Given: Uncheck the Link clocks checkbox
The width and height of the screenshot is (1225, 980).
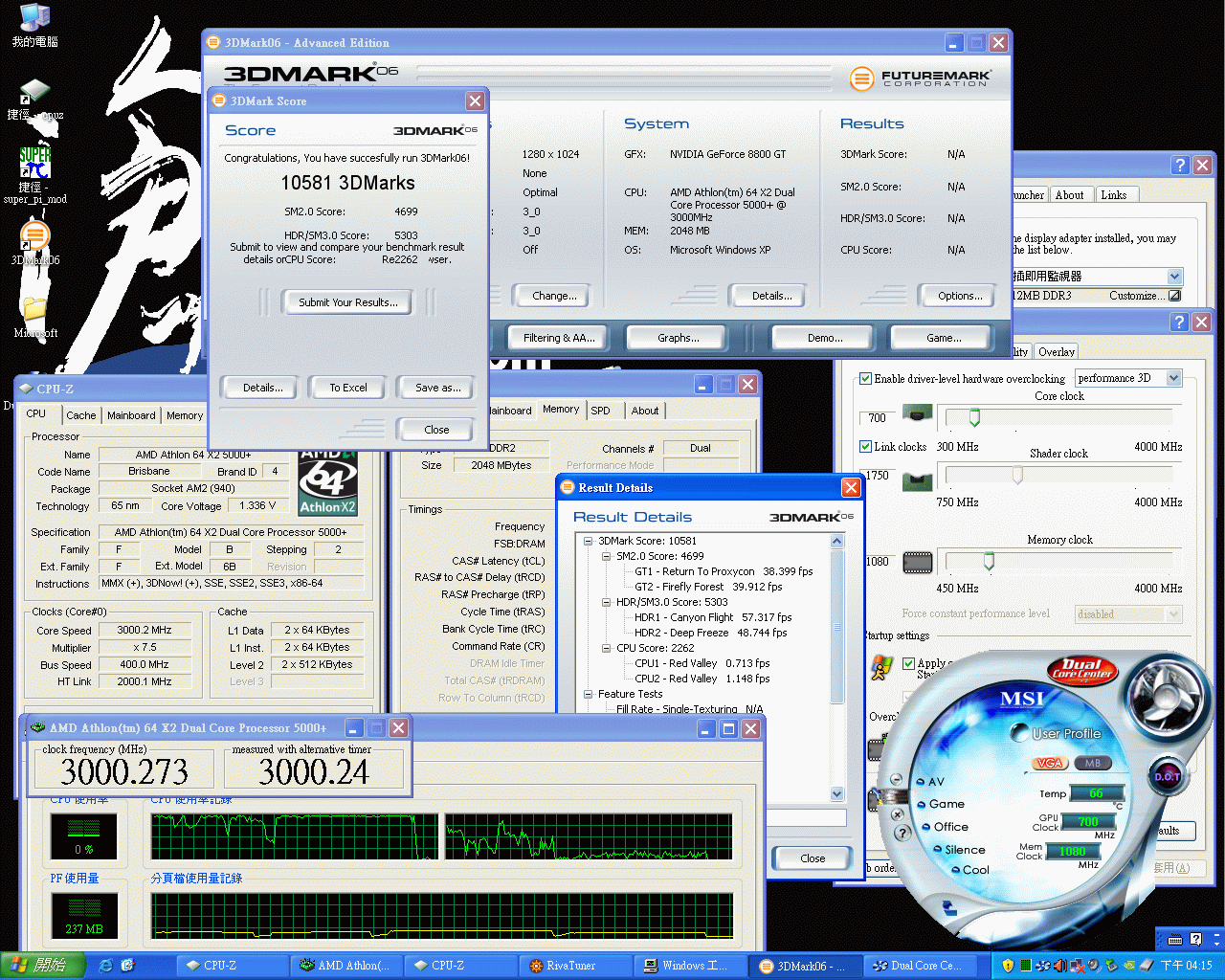Looking at the screenshot, I should (x=865, y=447).
